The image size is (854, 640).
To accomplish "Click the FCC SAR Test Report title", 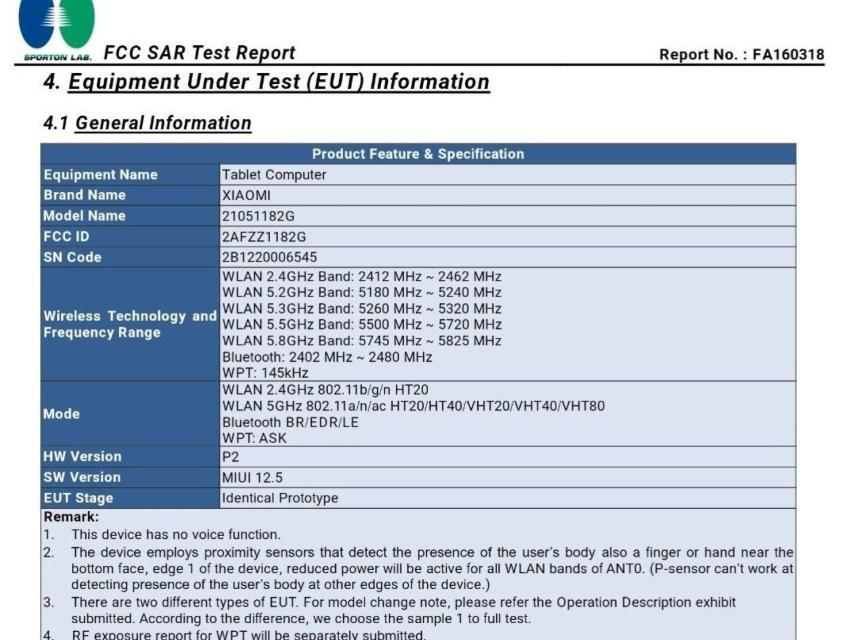I will coord(199,53).
